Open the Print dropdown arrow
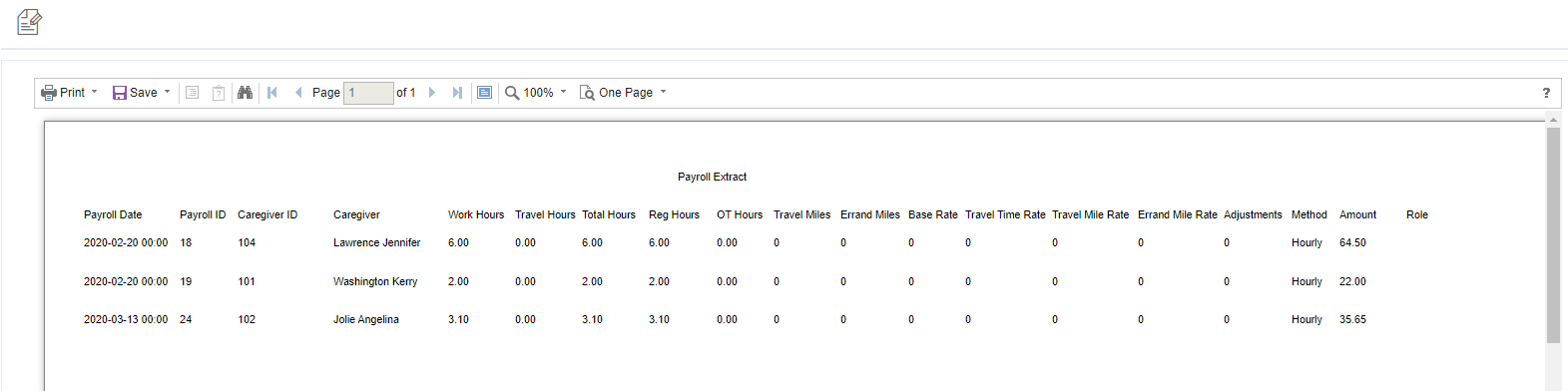The width and height of the screenshot is (1568, 391). (95, 92)
